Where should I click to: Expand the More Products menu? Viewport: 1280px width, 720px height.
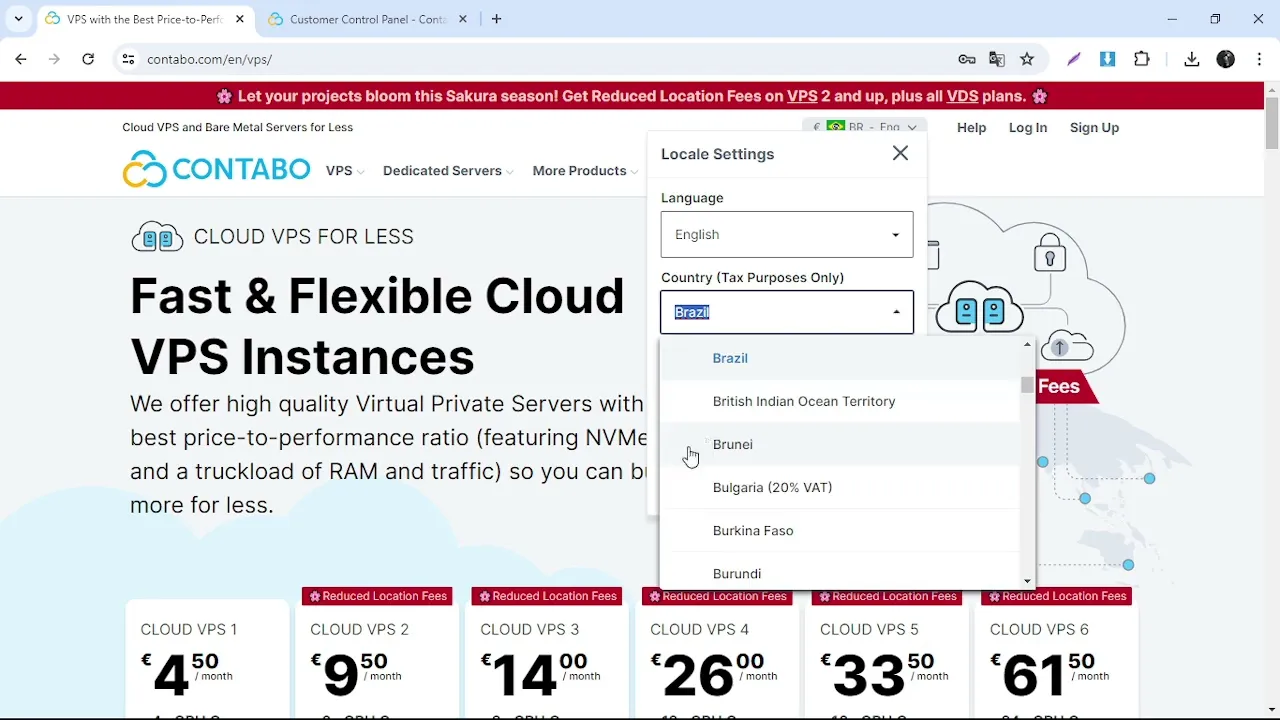coord(585,171)
